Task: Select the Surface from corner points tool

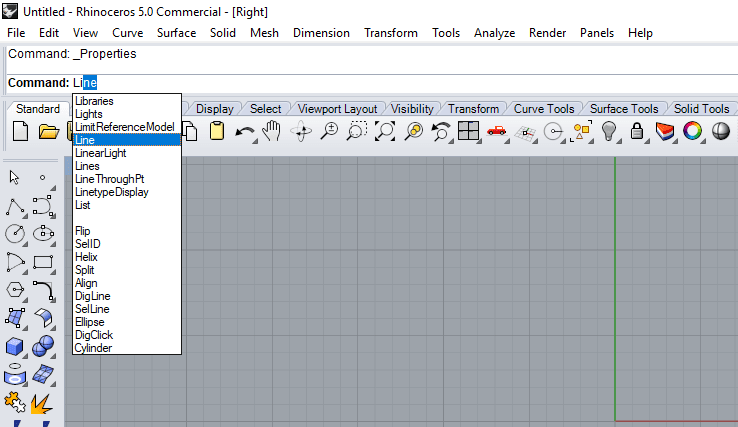Action: pos(15,318)
